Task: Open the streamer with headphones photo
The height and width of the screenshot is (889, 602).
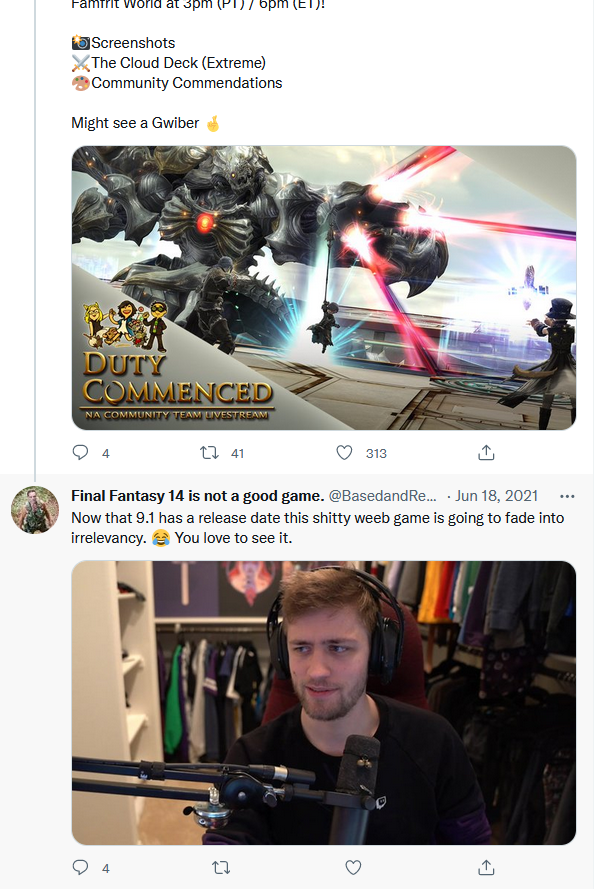Action: (324, 703)
